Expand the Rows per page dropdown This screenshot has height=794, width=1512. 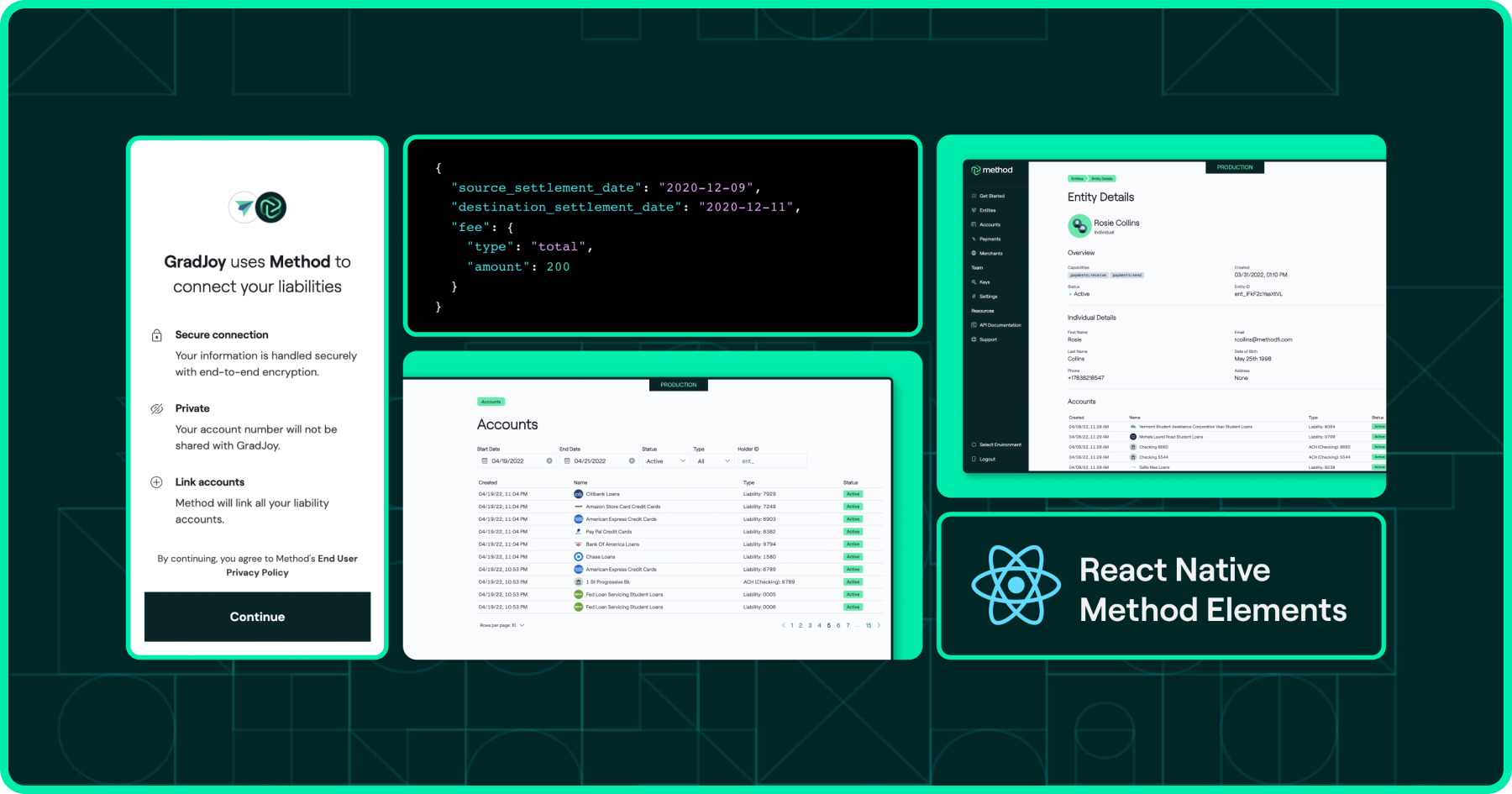[x=502, y=626]
